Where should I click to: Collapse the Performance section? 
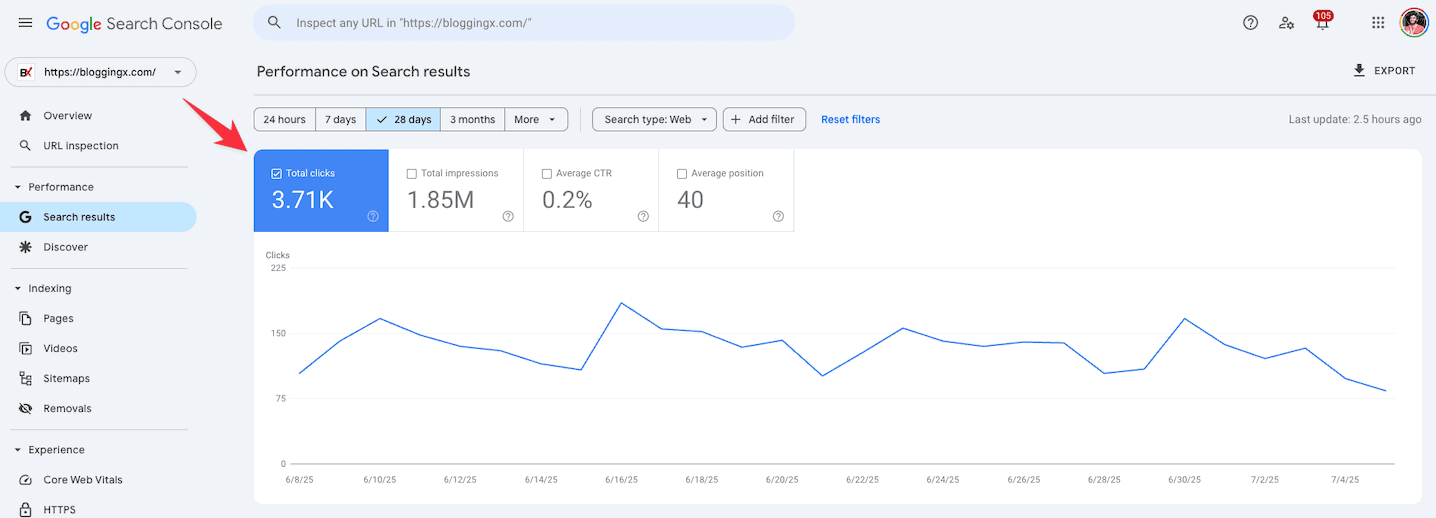click(18, 187)
